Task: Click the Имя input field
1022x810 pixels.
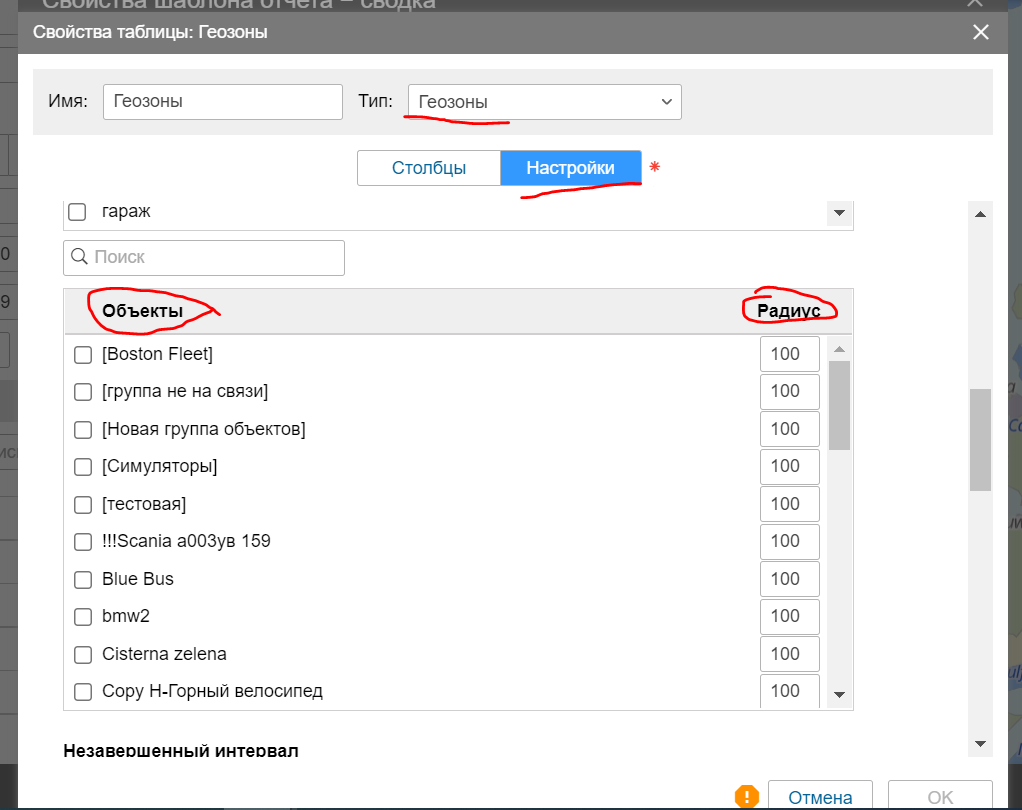Action: pos(222,102)
